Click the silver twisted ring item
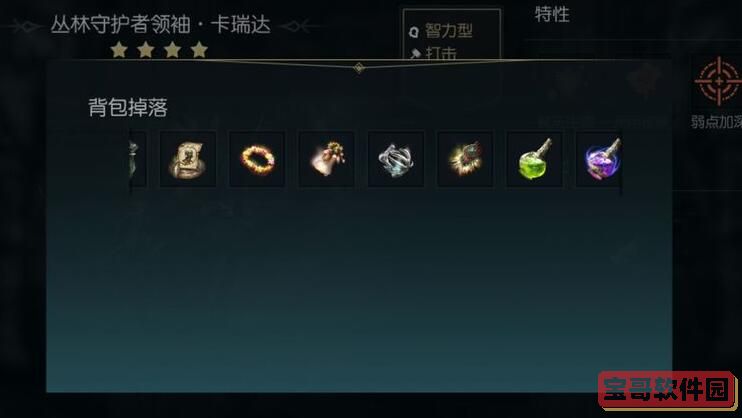 coord(396,160)
